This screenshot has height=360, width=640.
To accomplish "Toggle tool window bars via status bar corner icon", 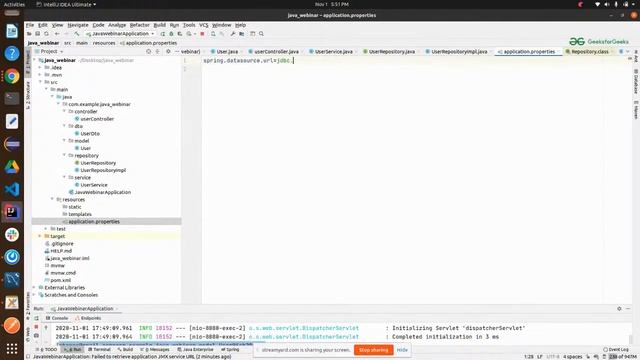I will point(28,357).
